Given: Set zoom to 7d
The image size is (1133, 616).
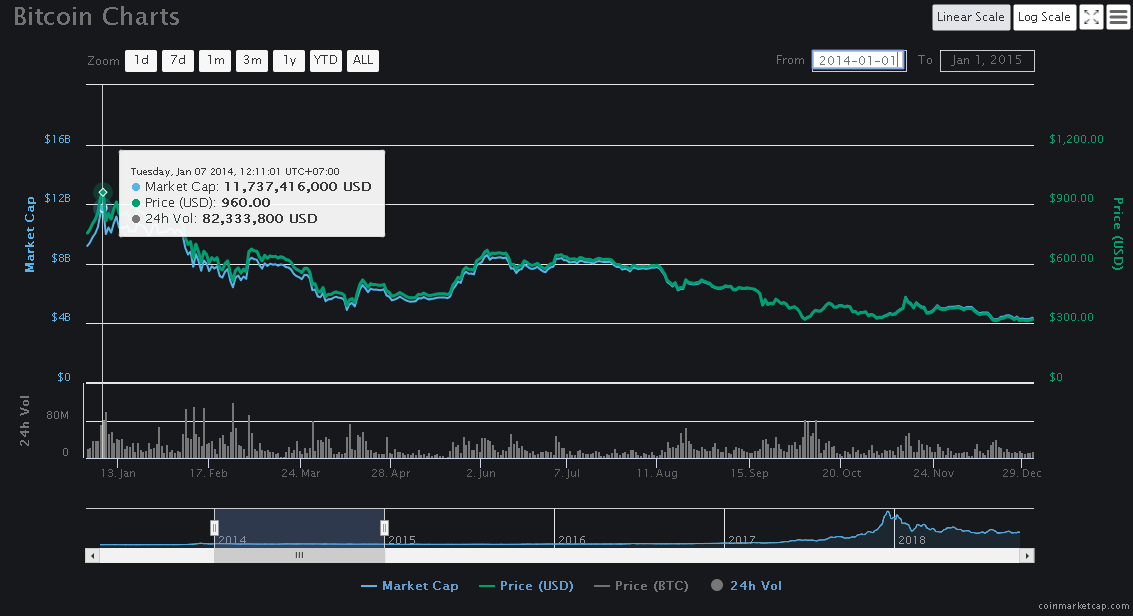Looking at the screenshot, I should point(178,61).
